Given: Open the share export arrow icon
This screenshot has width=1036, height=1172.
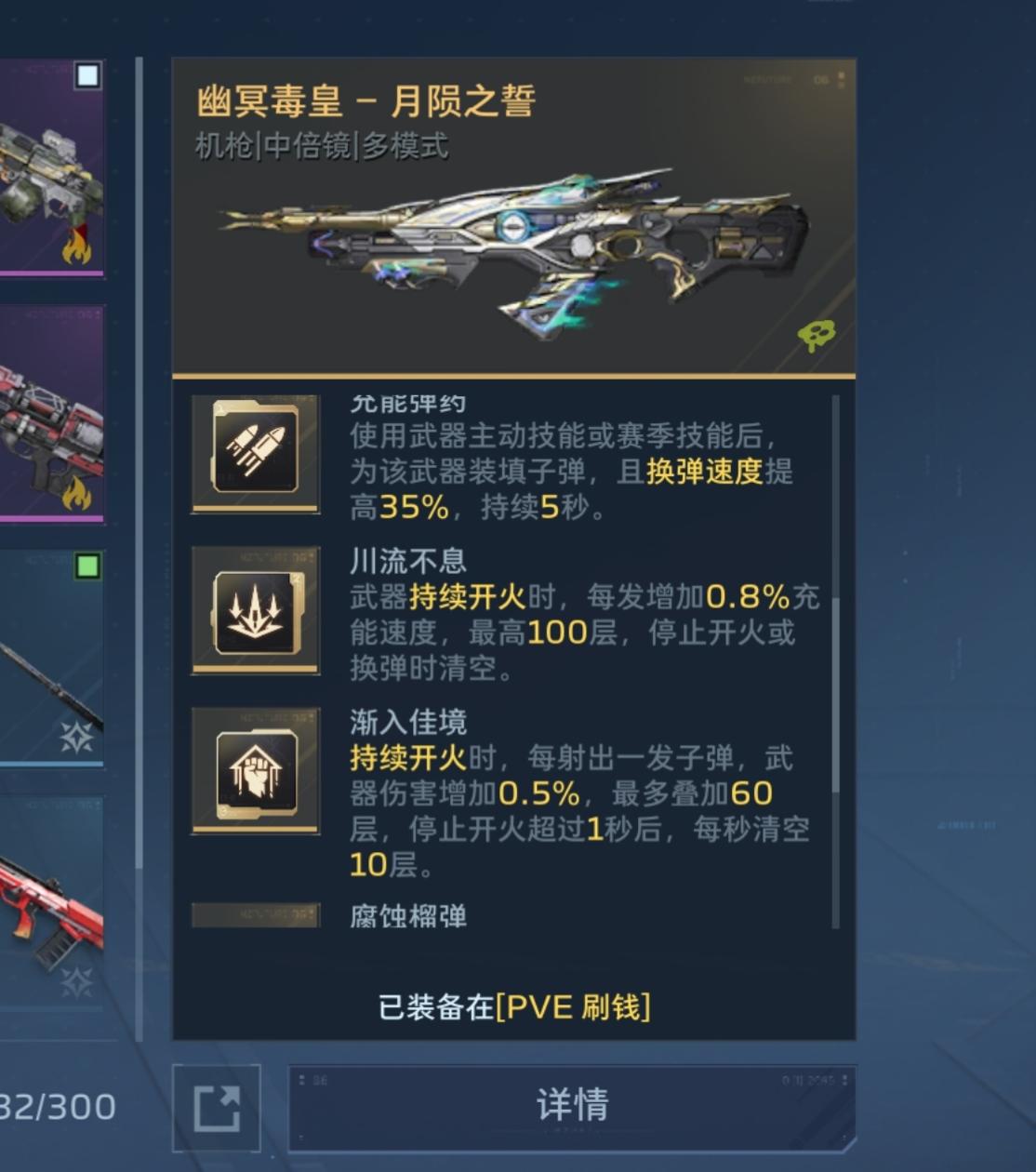Looking at the screenshot, I should coord(217,1109).
